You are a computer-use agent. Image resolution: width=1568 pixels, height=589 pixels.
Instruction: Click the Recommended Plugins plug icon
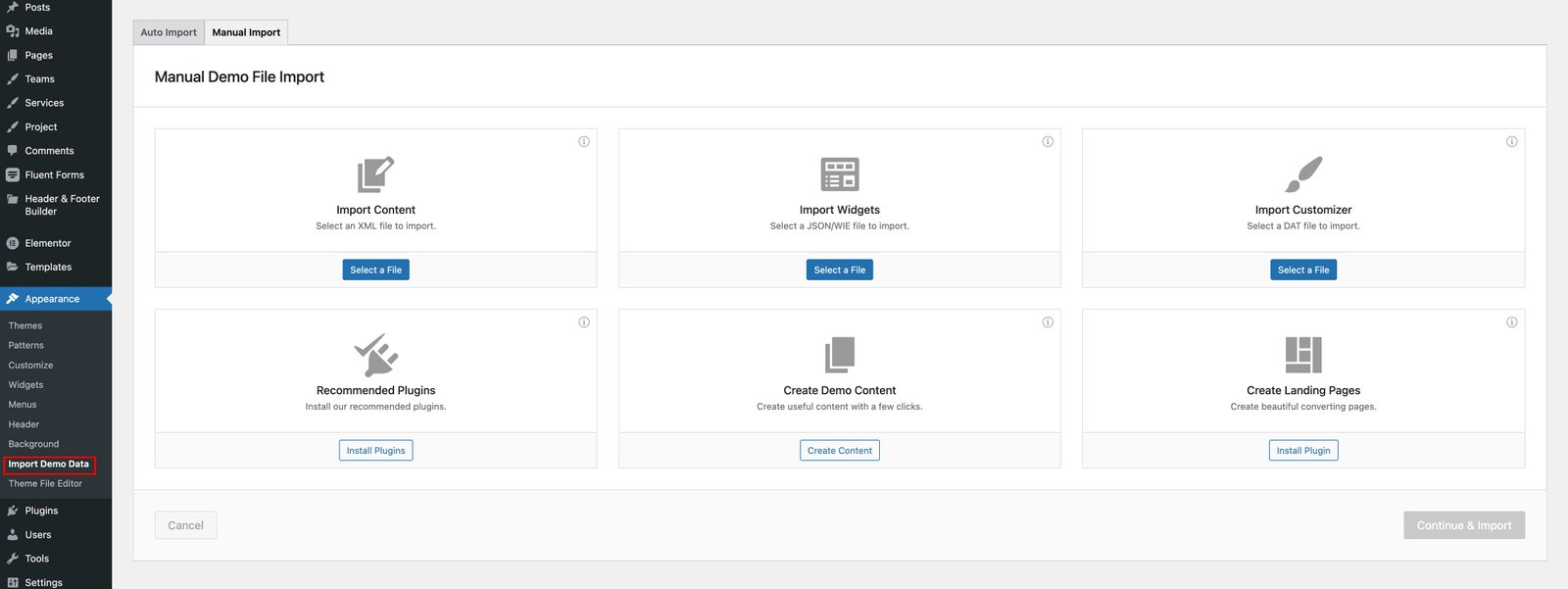[x=375, y=355]
